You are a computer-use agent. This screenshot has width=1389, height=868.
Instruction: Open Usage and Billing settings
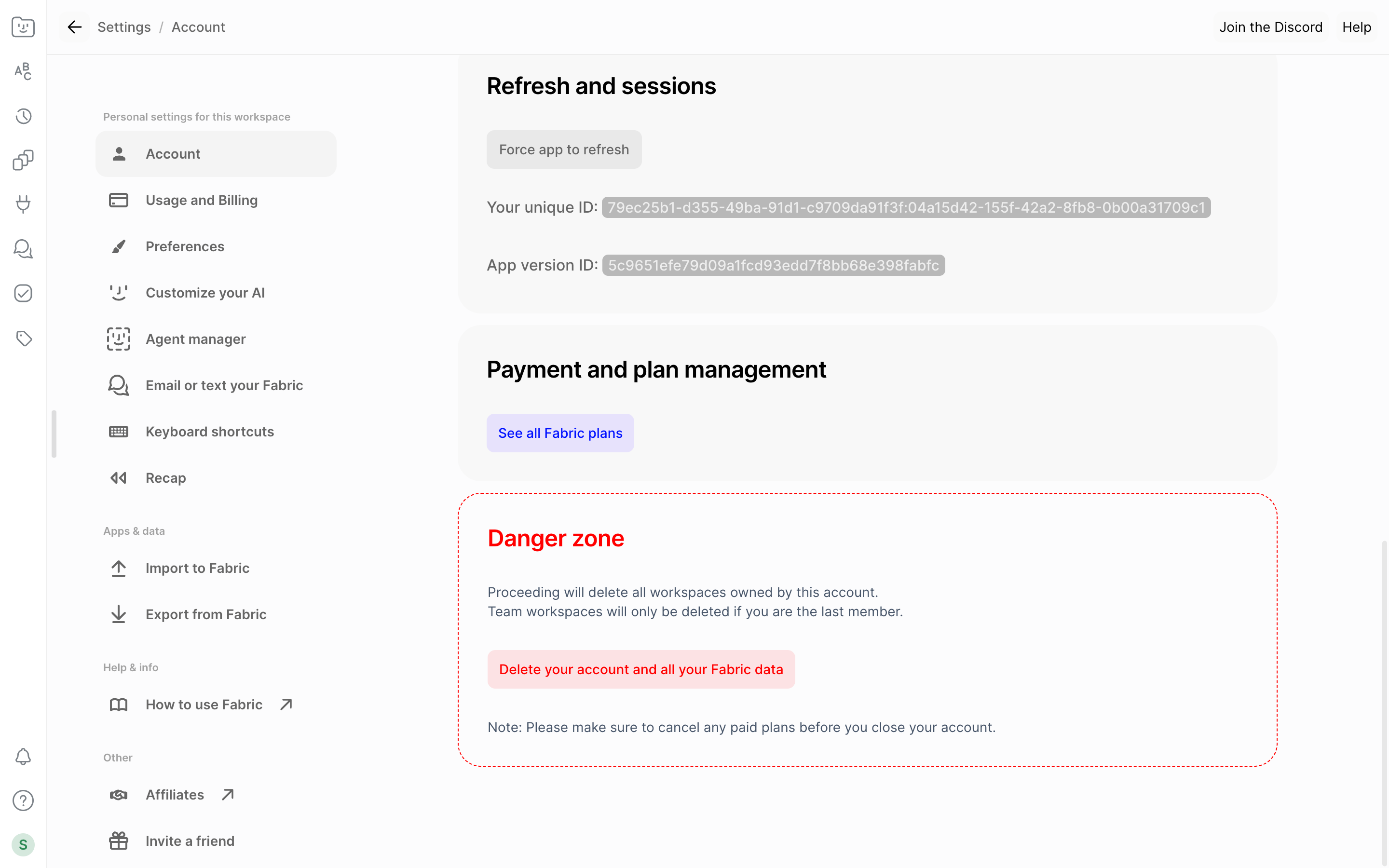coord(216,200)
